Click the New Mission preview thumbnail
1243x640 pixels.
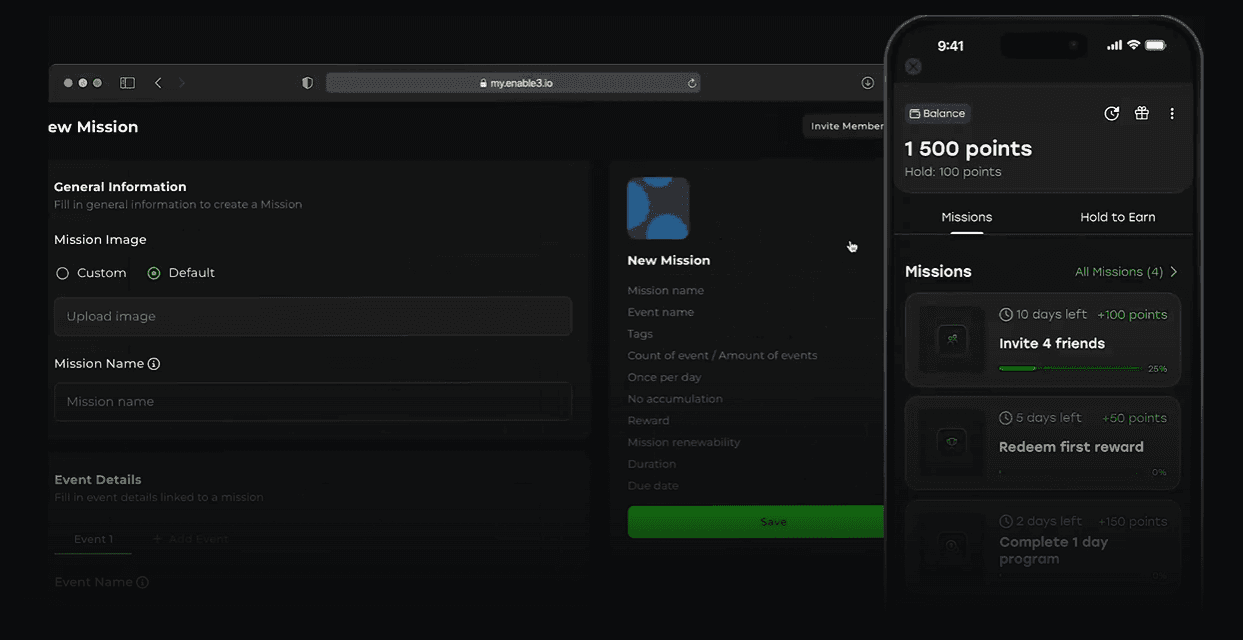click(x=658, y=208)
